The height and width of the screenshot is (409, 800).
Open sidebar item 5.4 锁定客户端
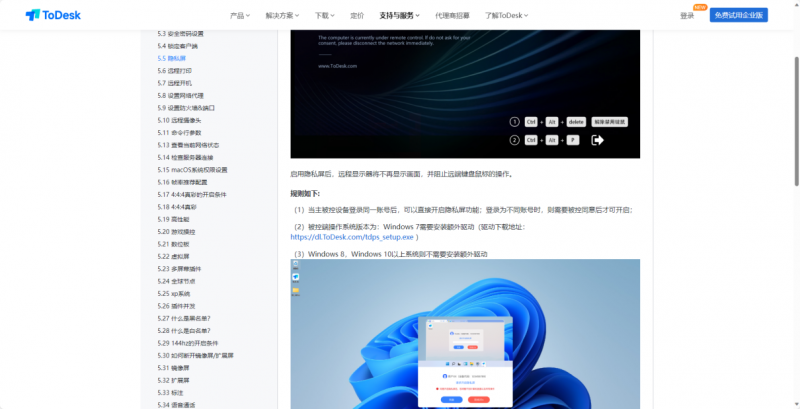pyautogui.click(x=178, y=46)
